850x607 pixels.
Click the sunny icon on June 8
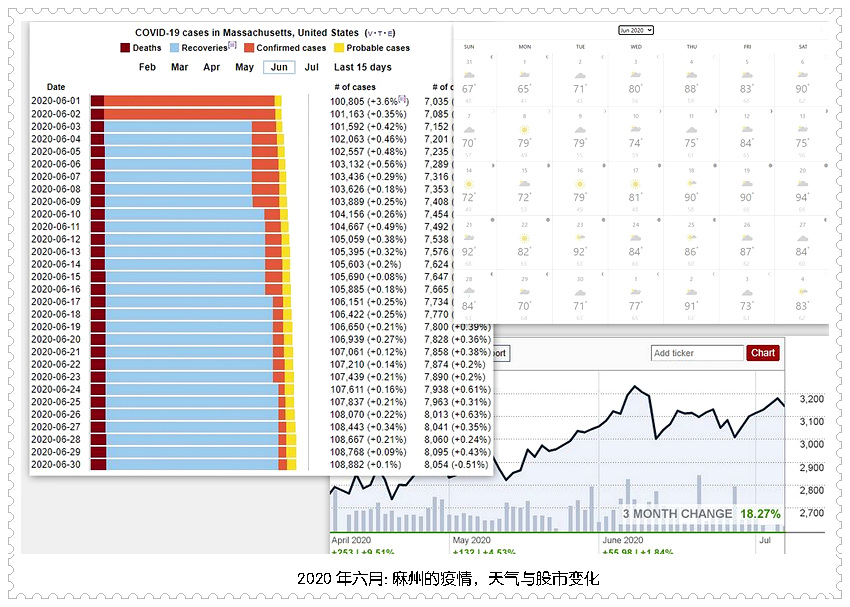tap(524, 130)
